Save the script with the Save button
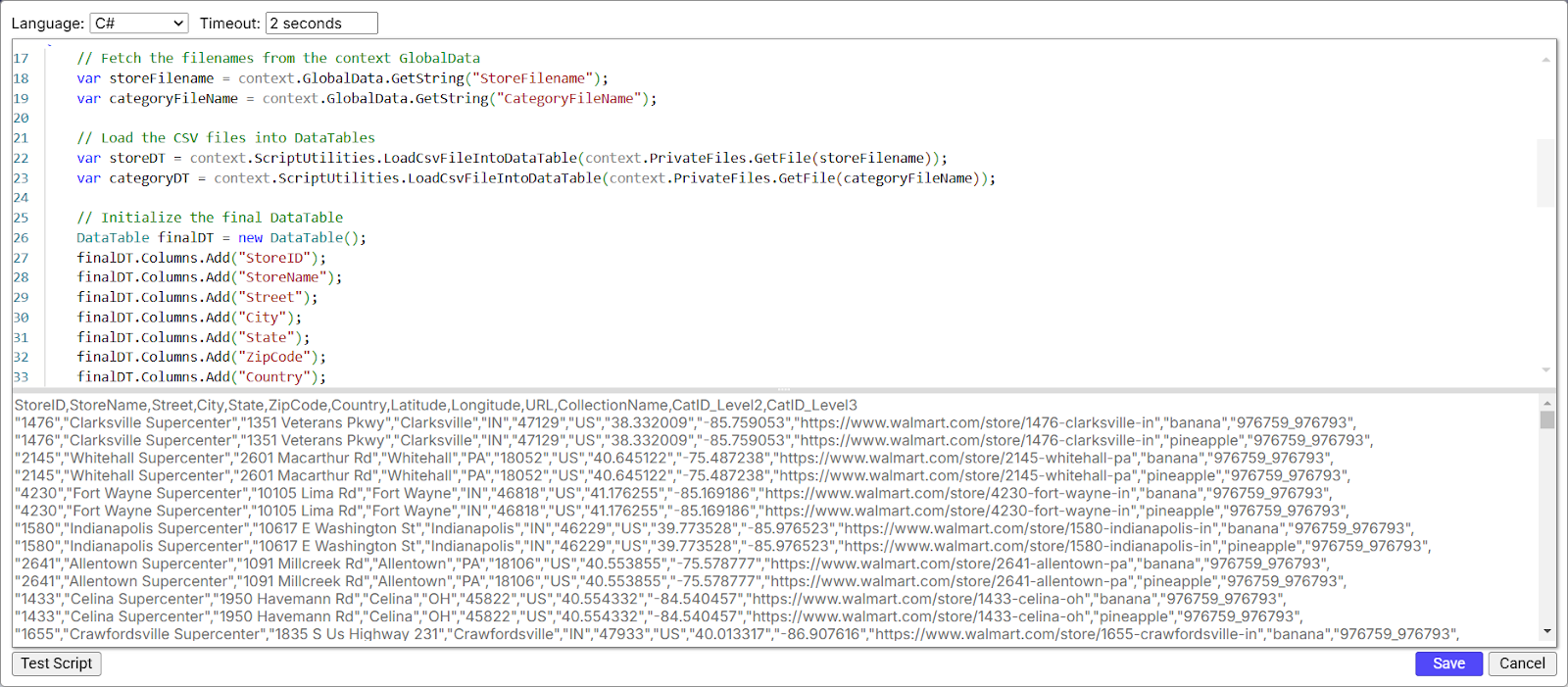 click(1448, 663)
